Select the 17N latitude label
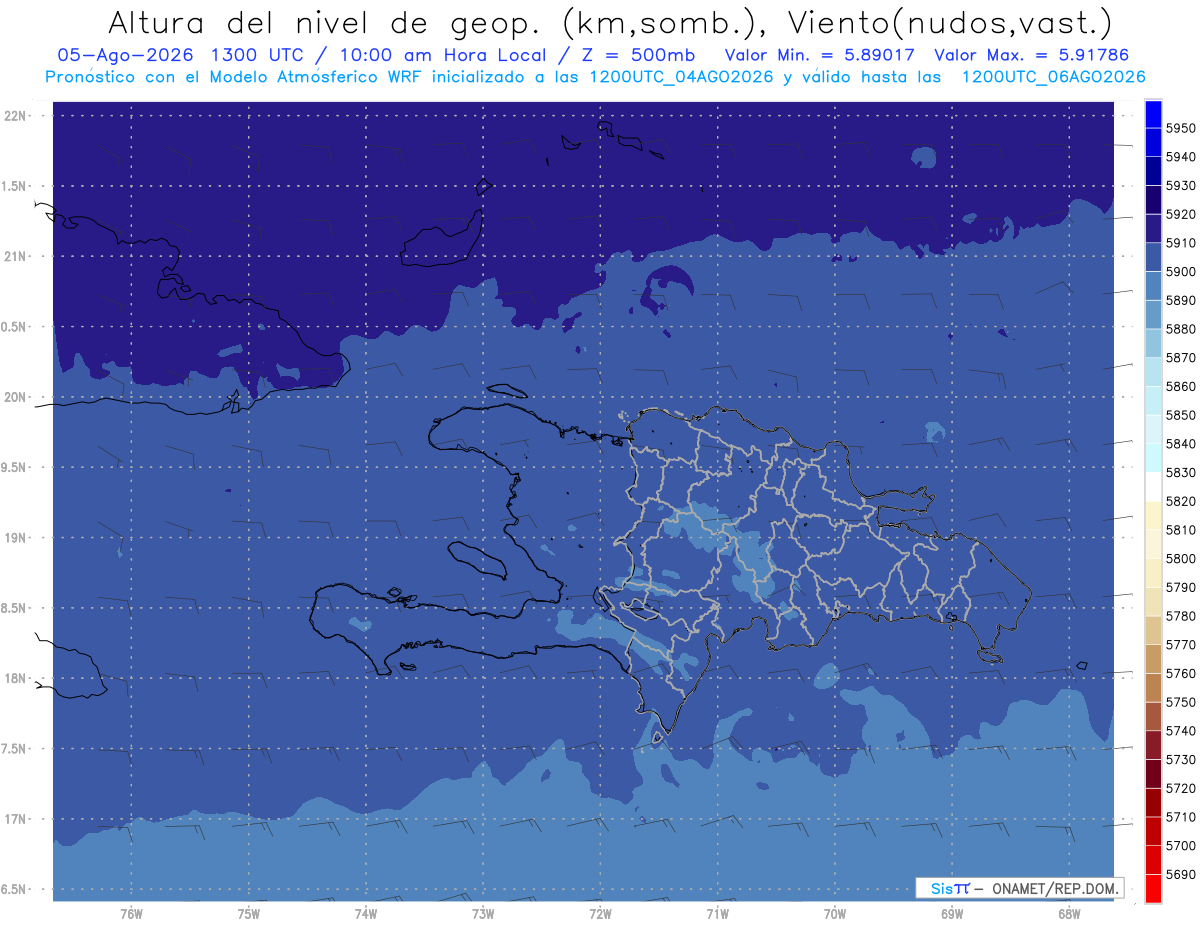 (17, 819)
